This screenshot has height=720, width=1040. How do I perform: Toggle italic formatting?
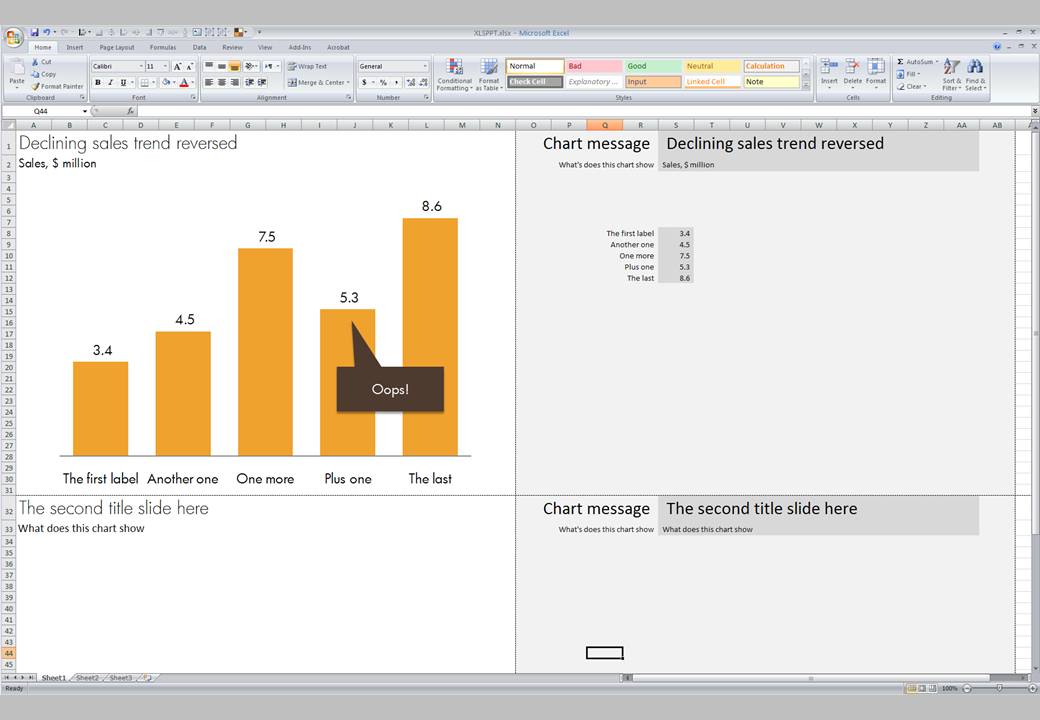(x=110, y=82)
